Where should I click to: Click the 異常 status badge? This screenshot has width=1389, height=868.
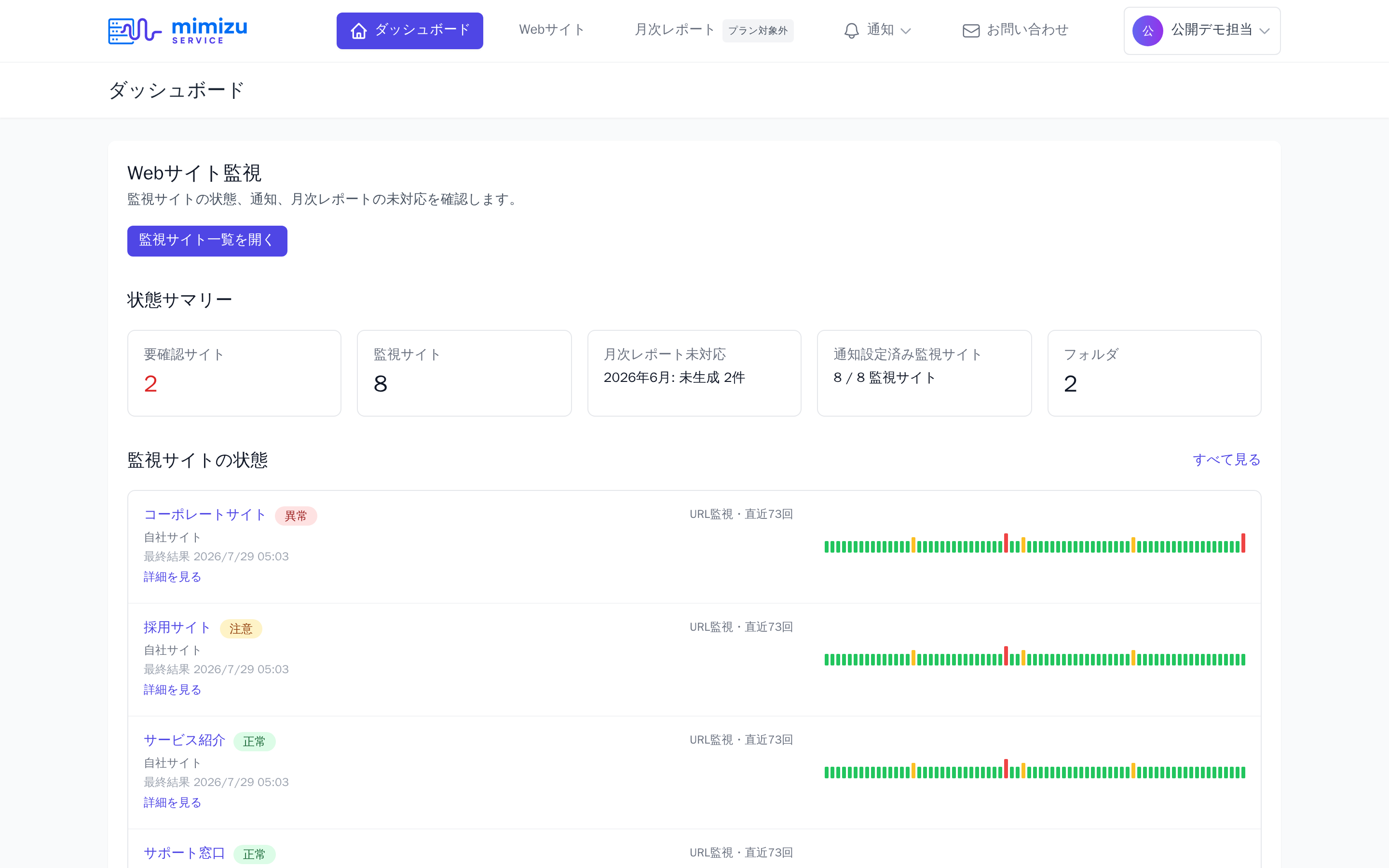click(x=296, y=515)
